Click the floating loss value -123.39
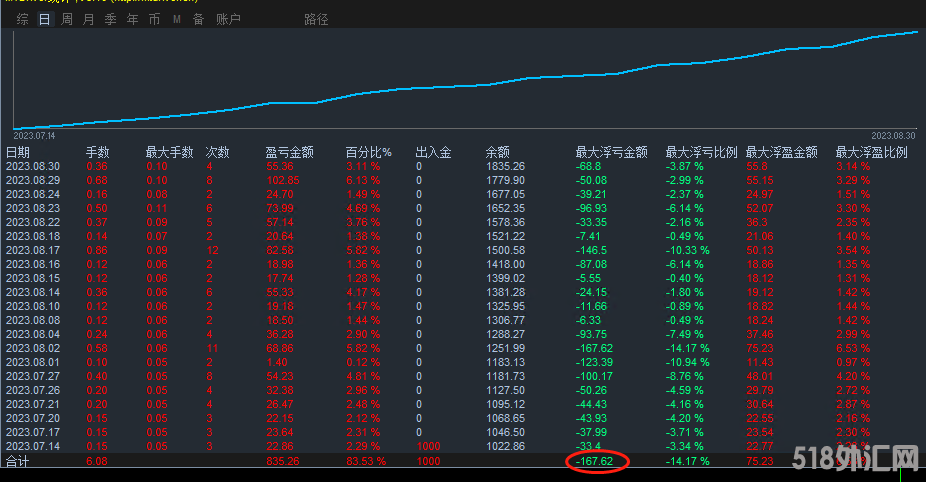The image size is (926, 482). [x=595, y=362]
